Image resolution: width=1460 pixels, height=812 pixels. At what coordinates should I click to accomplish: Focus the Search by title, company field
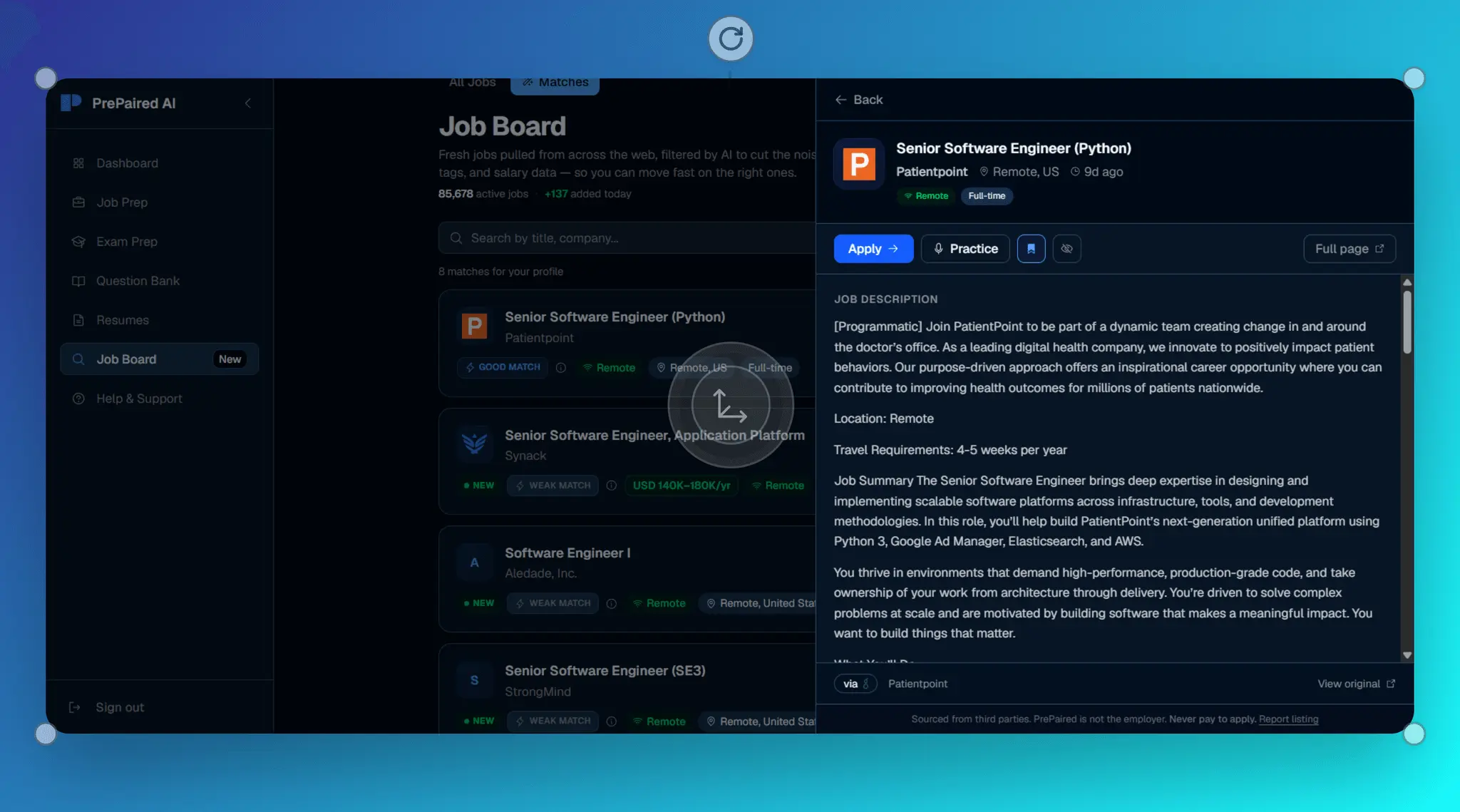627,238
